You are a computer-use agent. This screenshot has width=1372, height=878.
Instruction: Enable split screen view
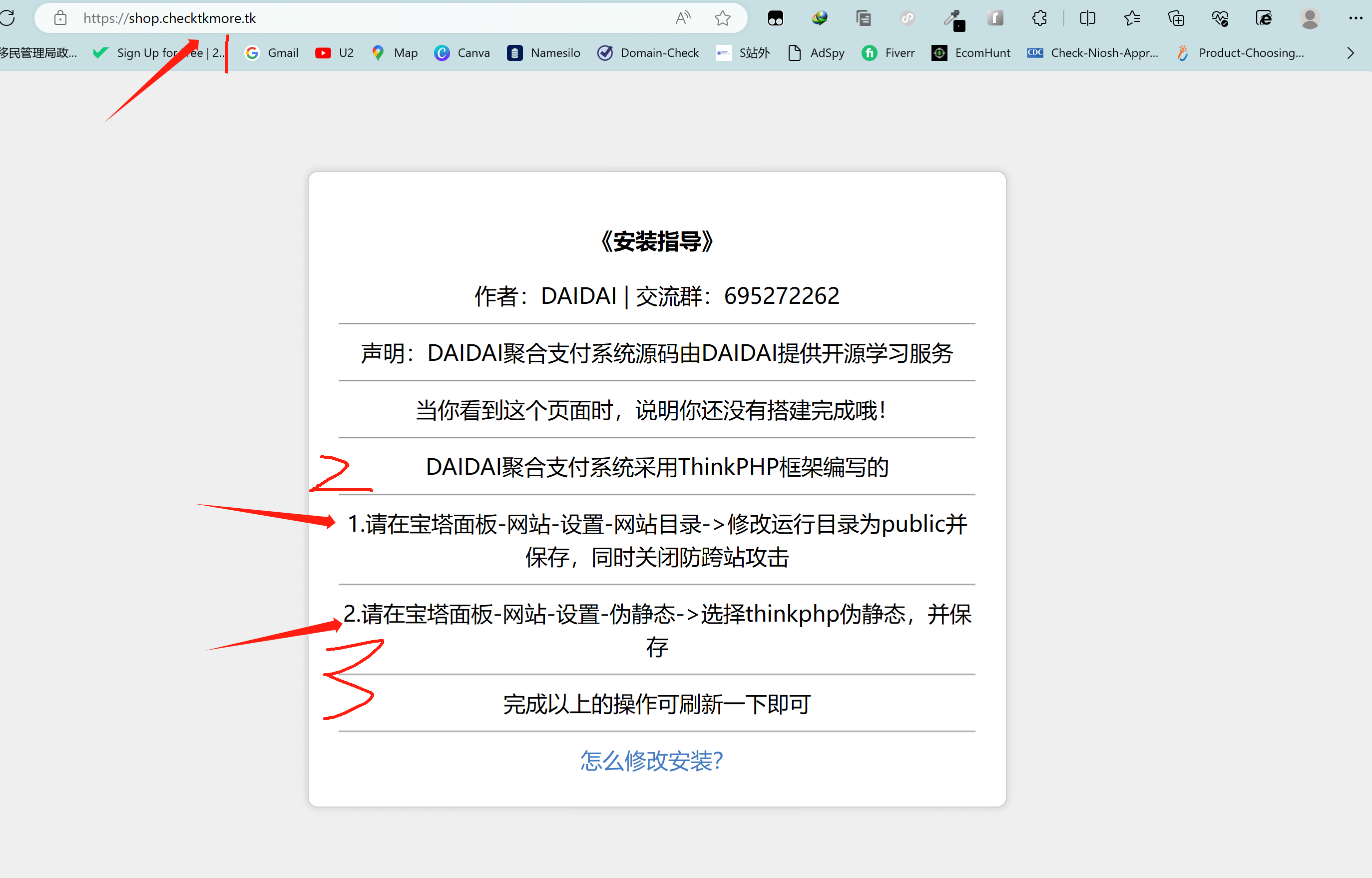(x=1087, y=18)
